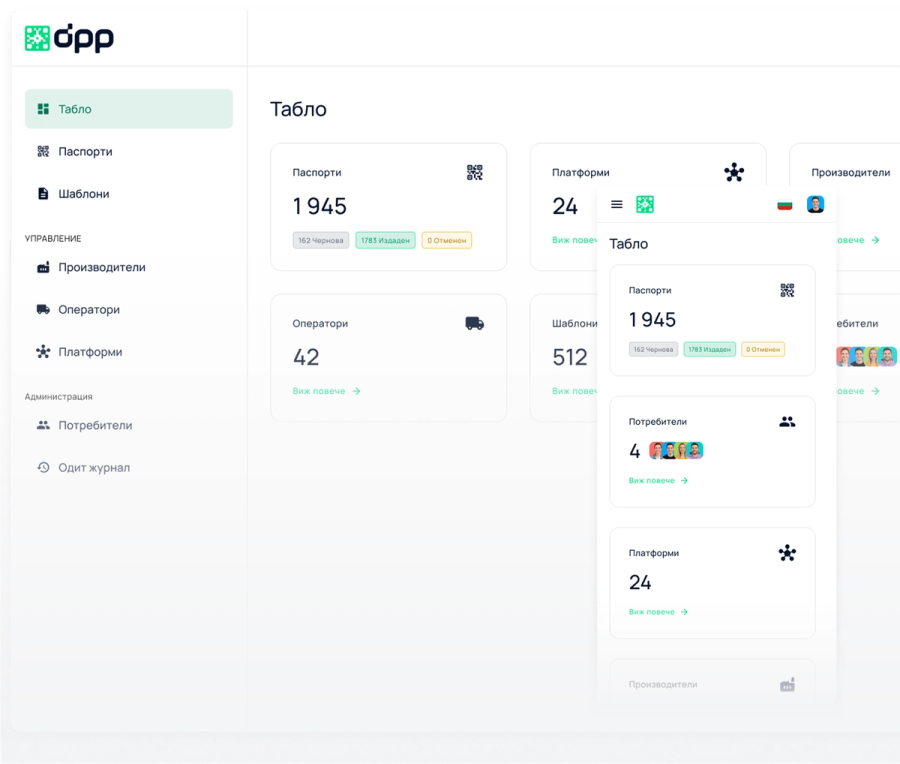Click the 162 Чернова badge in mobile panel
The image size is (900, 764).
(x=653, y=350)
